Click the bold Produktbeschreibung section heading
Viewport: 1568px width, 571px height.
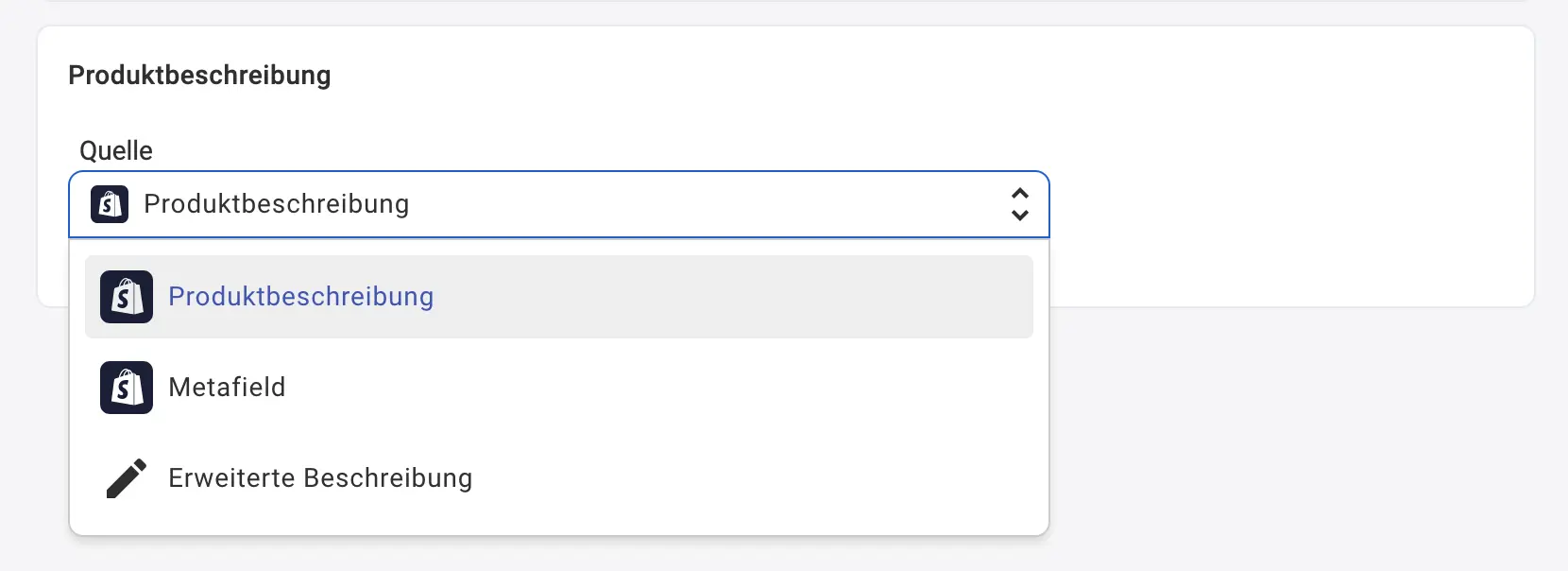pos(199,76)
